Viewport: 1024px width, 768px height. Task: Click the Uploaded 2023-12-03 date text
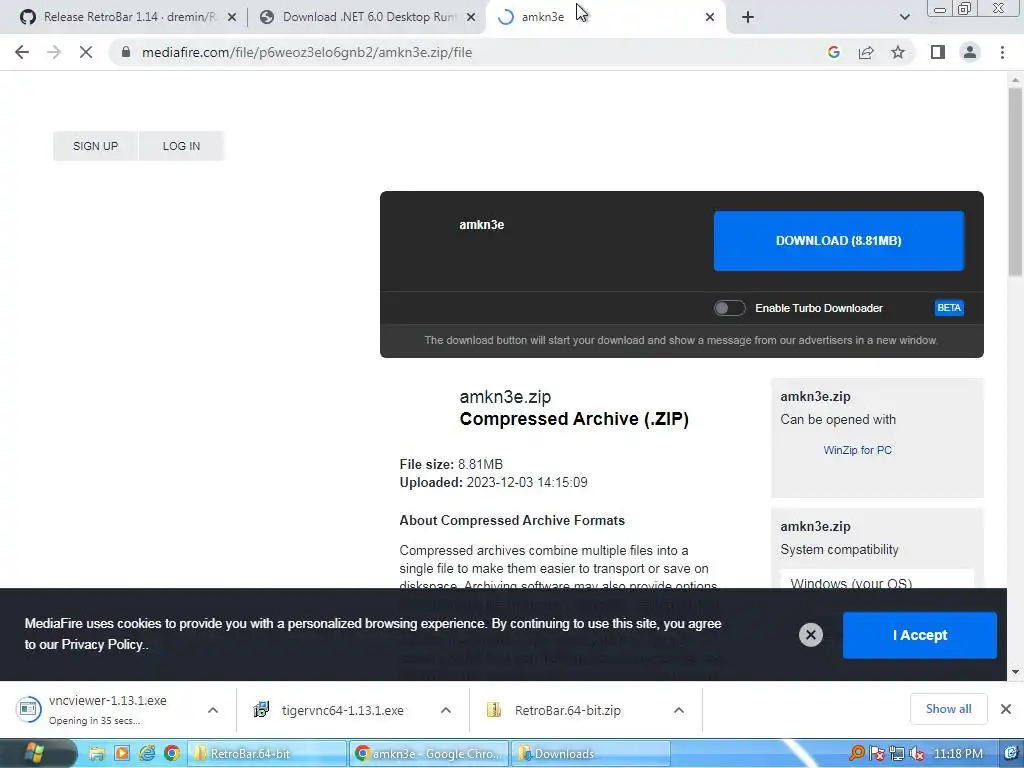(x=493, y=483)
